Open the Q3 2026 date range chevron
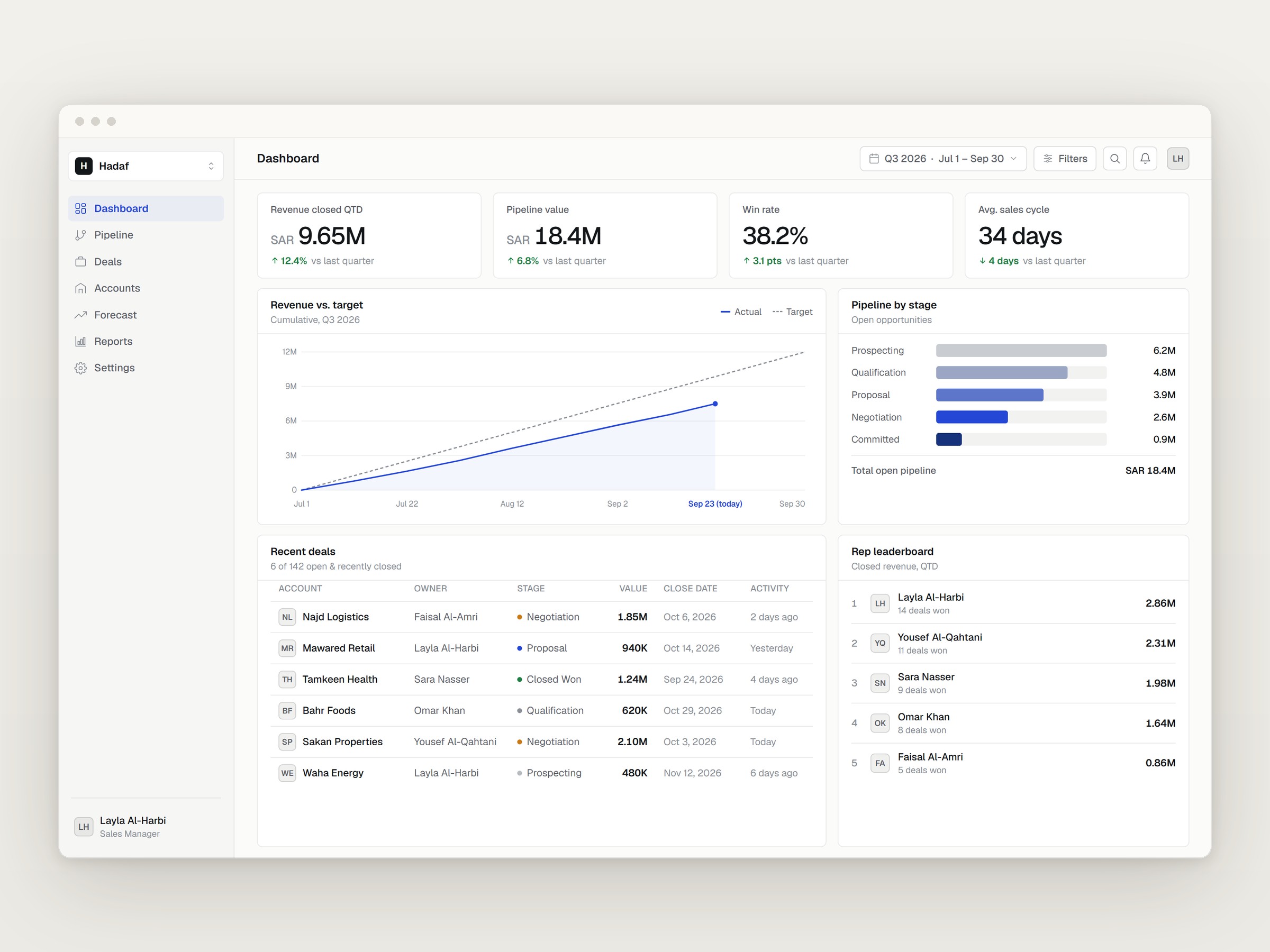The width and height of the screenshot is (1270, 952). [x=1013, y=159]
